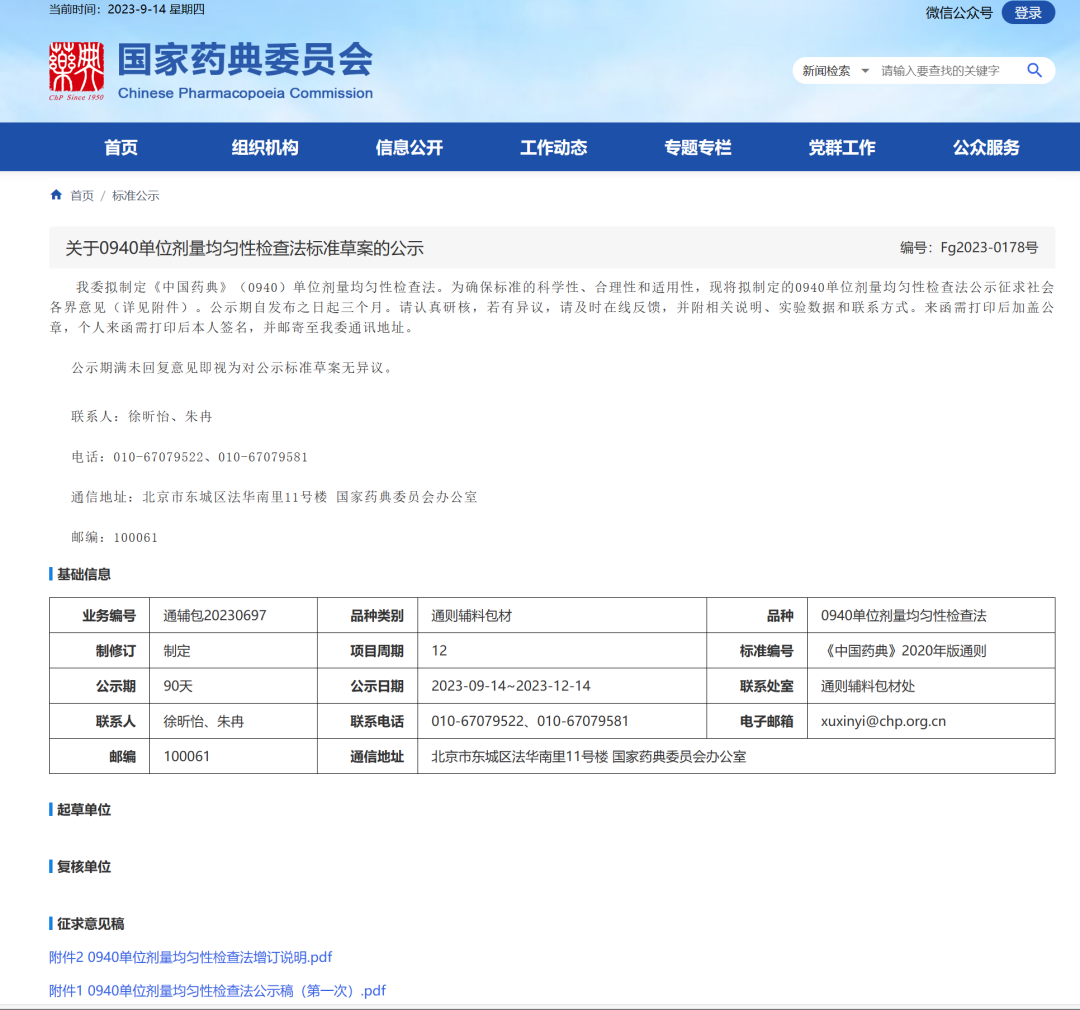Click the 90天 publicity period cell

[233, 686]
